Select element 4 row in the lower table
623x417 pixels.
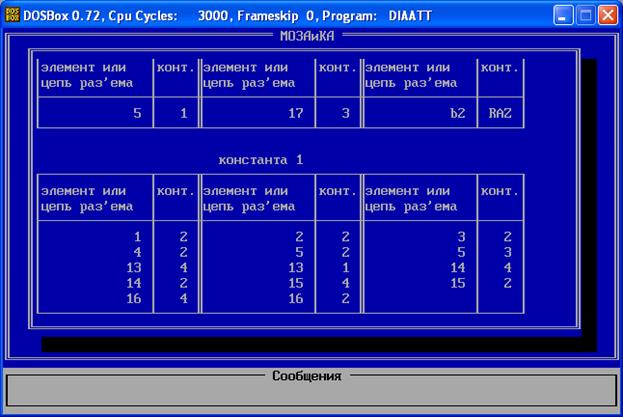(x=137, y=252)
